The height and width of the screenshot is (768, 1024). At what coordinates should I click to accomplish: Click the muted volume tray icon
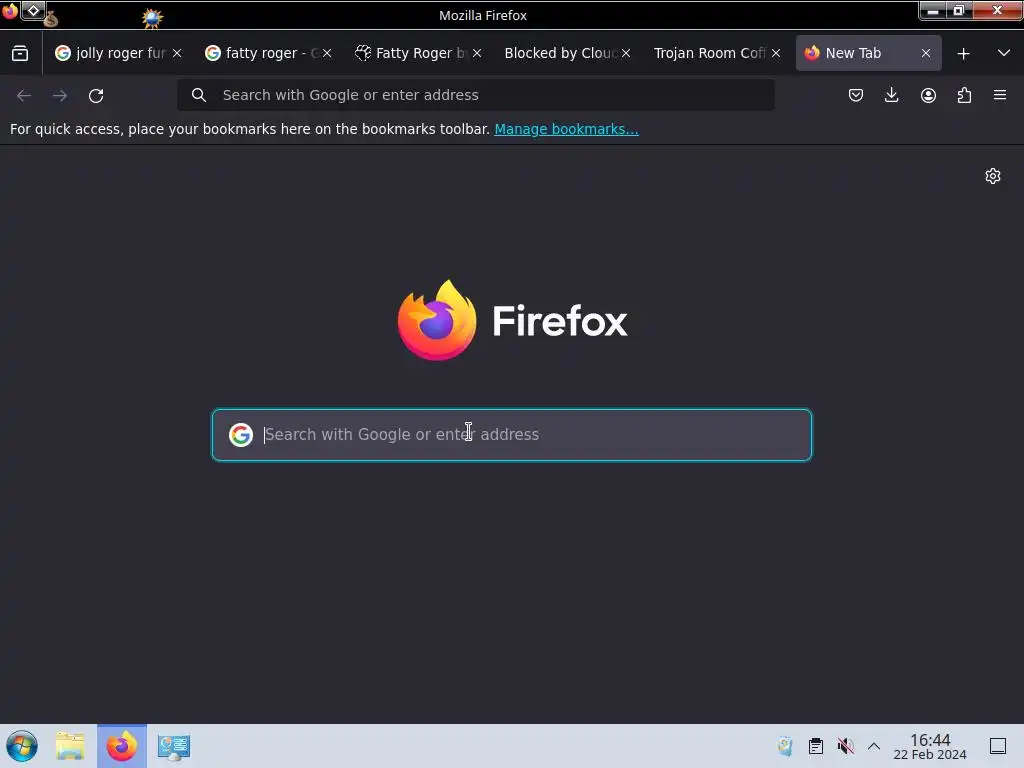click(846, 746)
